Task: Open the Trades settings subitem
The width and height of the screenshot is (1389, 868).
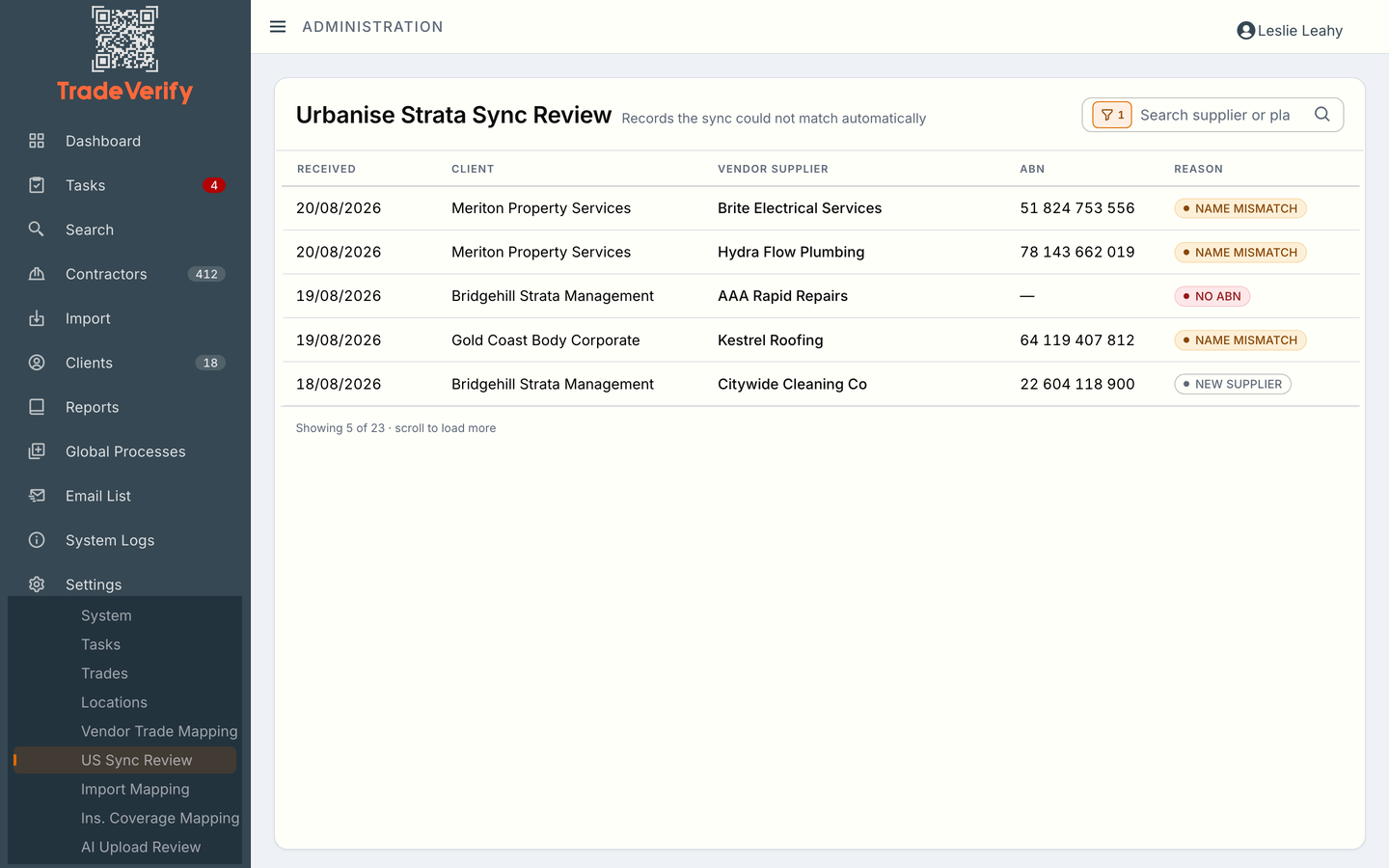Action: (x=104, y=673)
